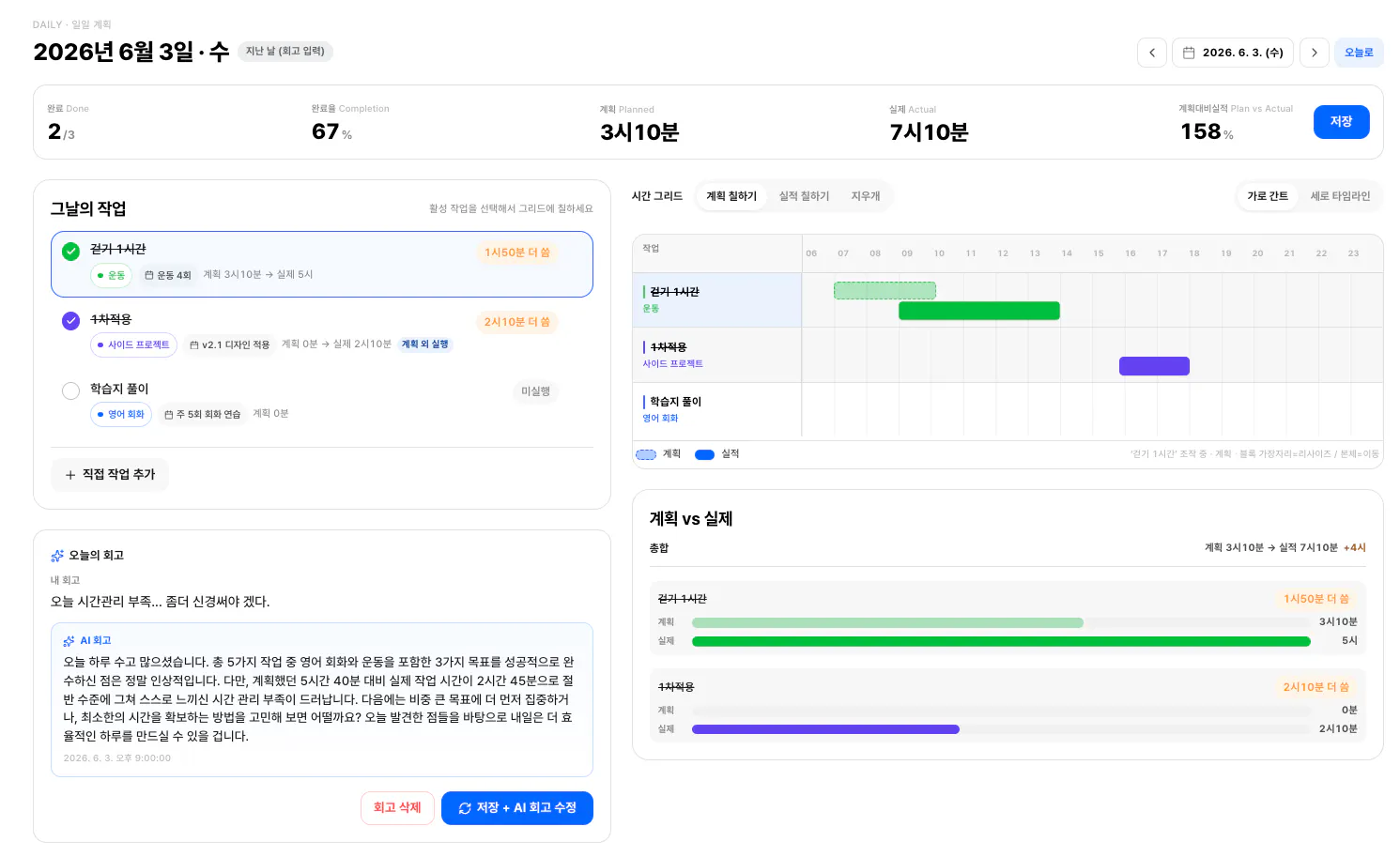Uncheck the purple 1차적용 task checkbox
This screenshot has width=1400, height=857.
pyautogui.click(x=70, y=321)
